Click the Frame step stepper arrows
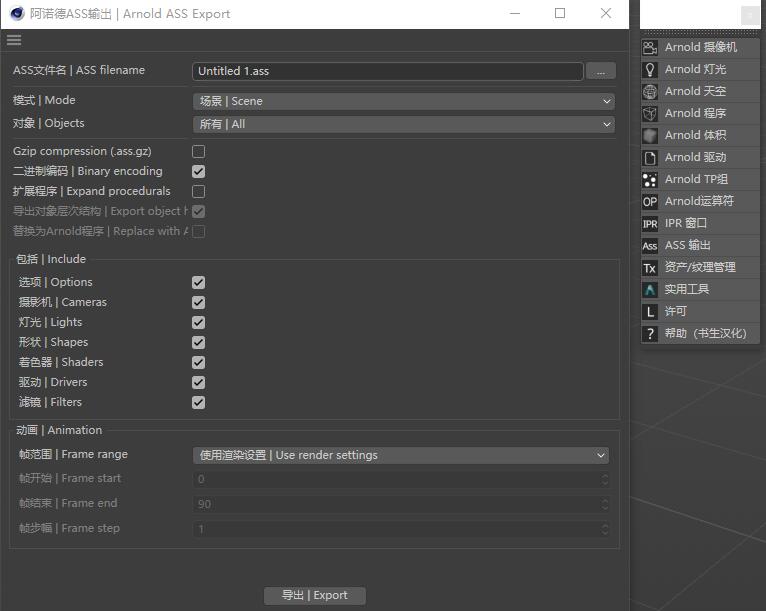This screenshot has height=611, width=766. [x=605, y=529]
